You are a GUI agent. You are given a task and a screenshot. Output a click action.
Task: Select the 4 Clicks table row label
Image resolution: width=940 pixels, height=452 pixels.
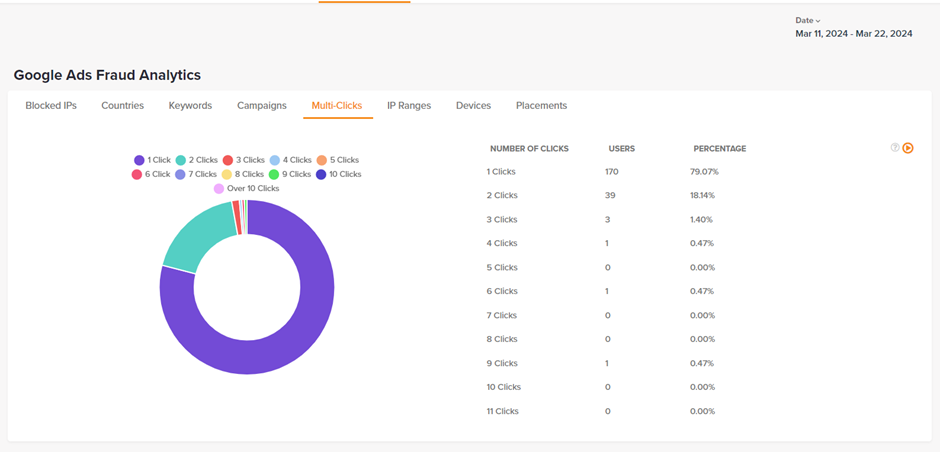502,244
